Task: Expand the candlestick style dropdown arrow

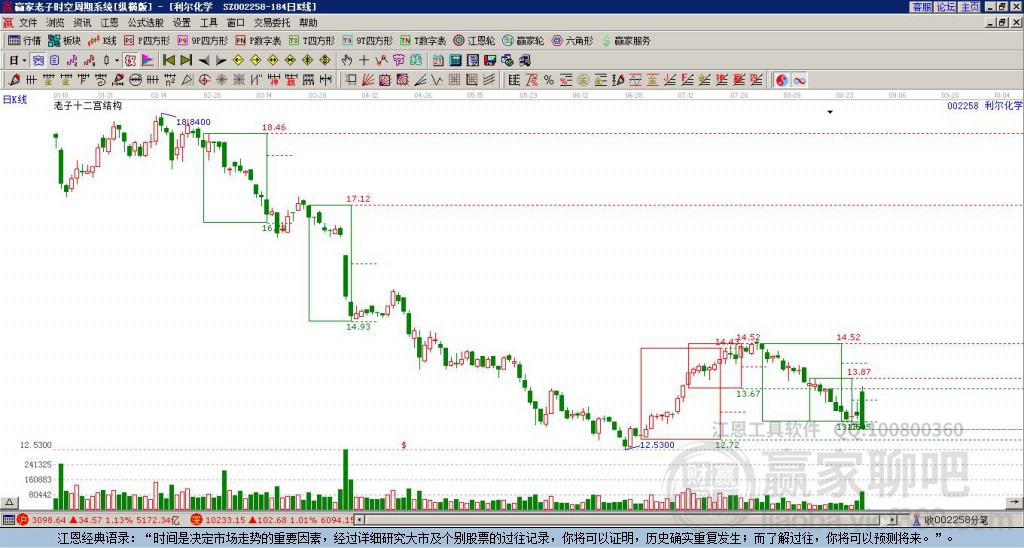Action: [x=117, y=61]
